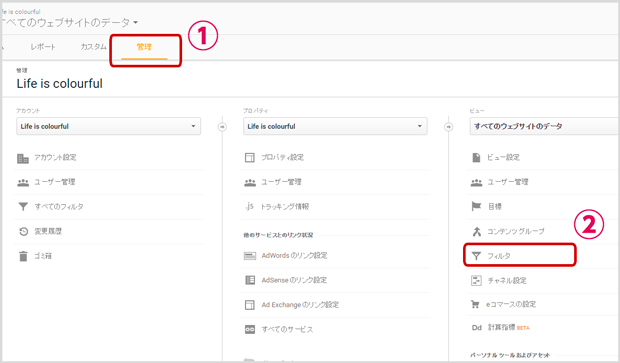
Task: Click the パーソナル ツールおよびアセット section label
Action: tap(510, 355)
